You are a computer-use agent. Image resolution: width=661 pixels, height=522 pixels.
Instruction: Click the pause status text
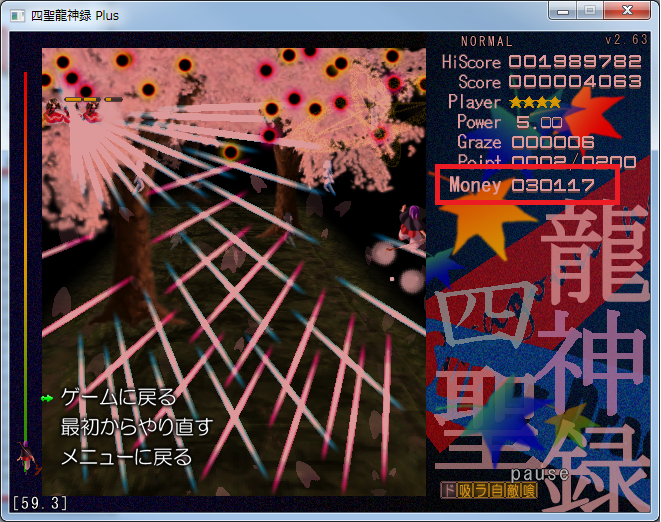[540, 474]
